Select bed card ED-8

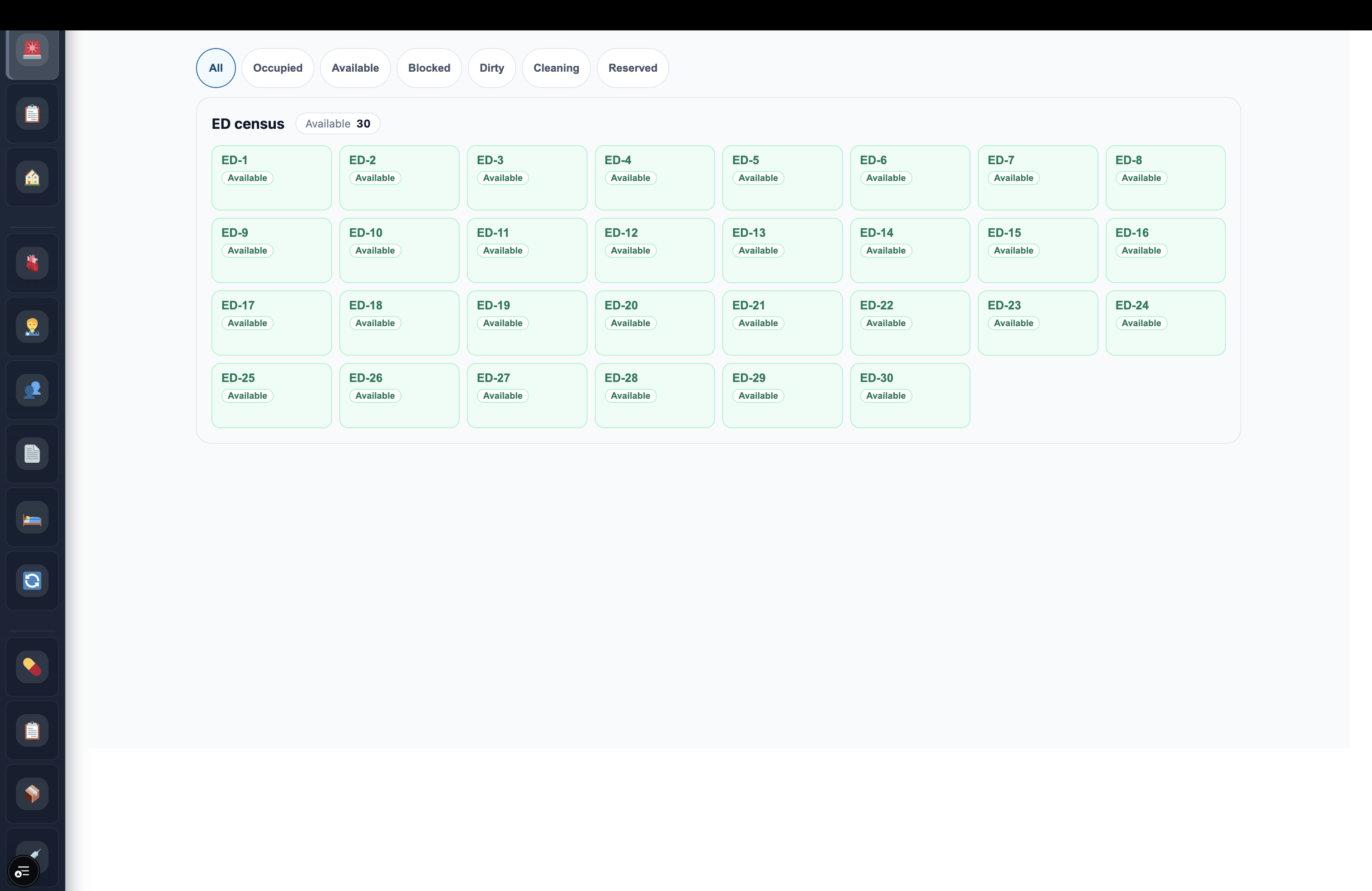(1166, 177)
